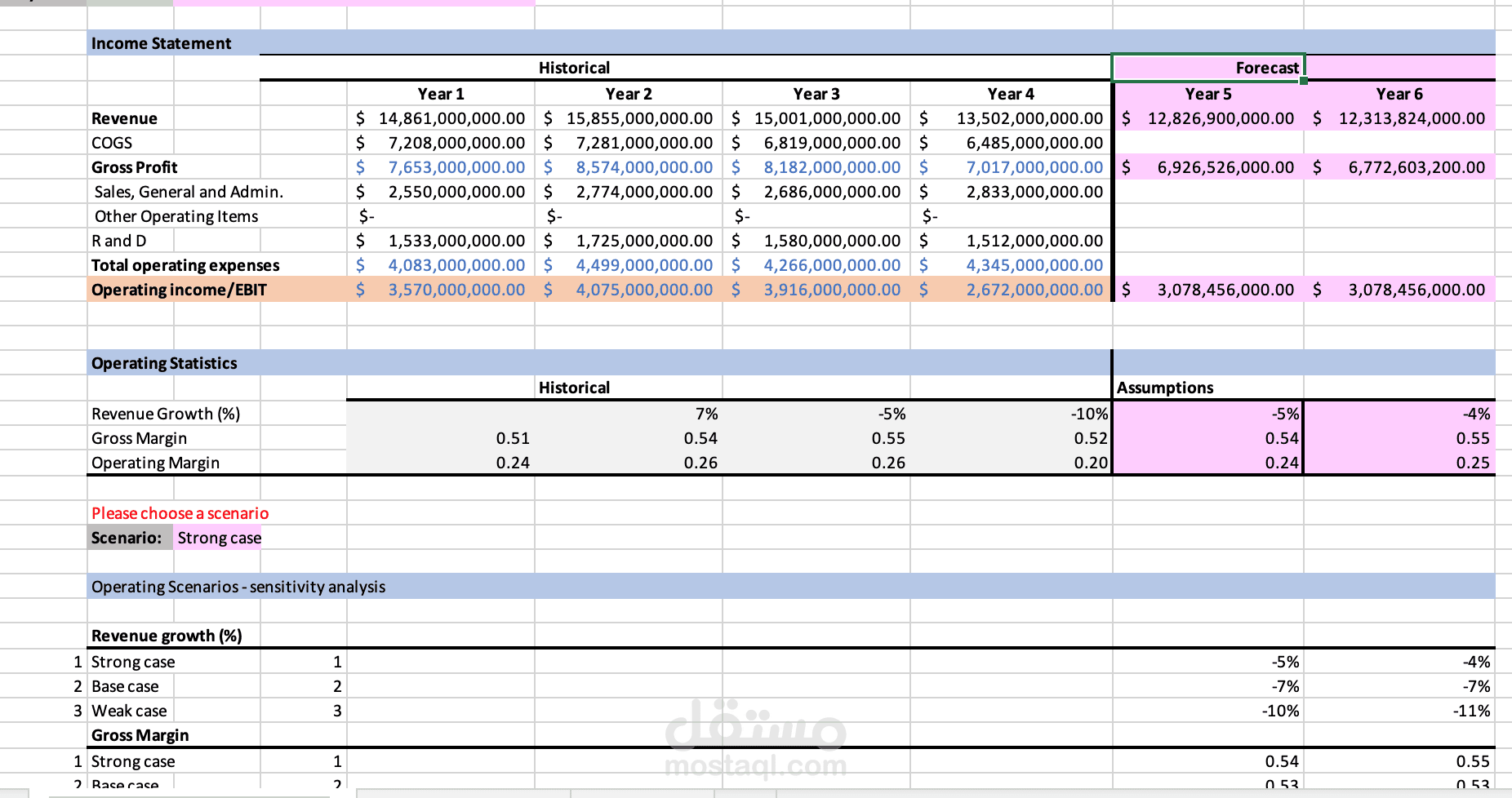Screen dimensions: 1512x798
Task: Select Year 2 COGS cell 7,281,000,000.00
Action: click(629, 143)
